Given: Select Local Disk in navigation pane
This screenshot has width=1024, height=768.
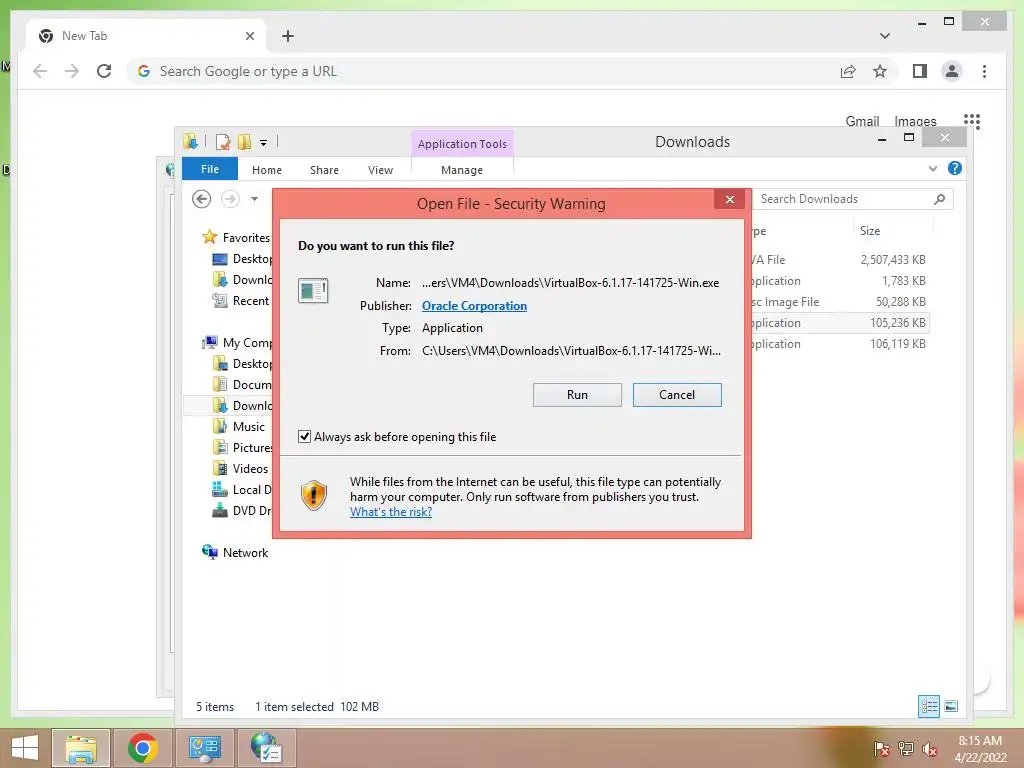Looking at the screenshot, I should 242,489.
